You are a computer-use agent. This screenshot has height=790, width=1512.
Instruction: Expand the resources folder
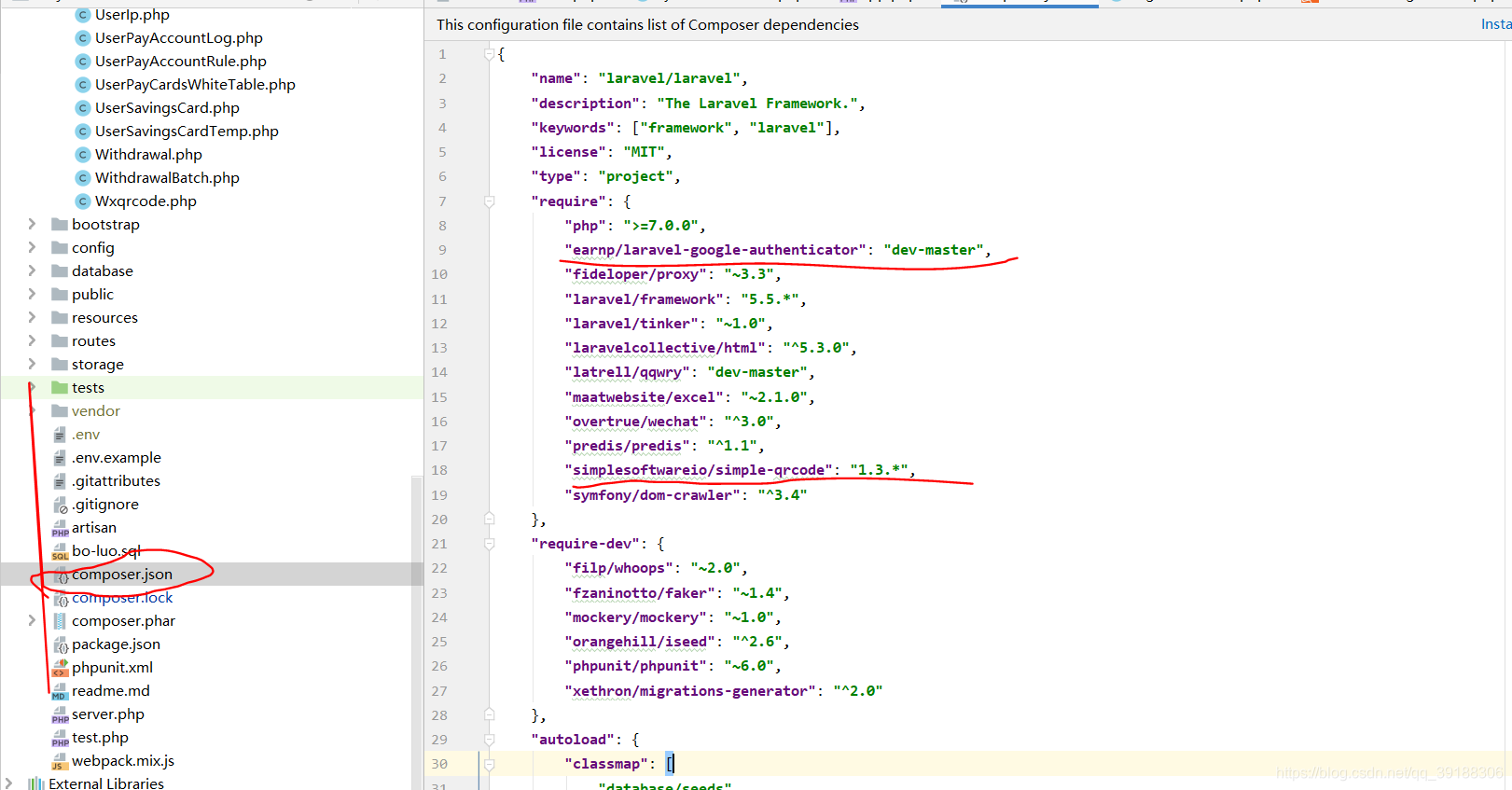coord(32,317)
